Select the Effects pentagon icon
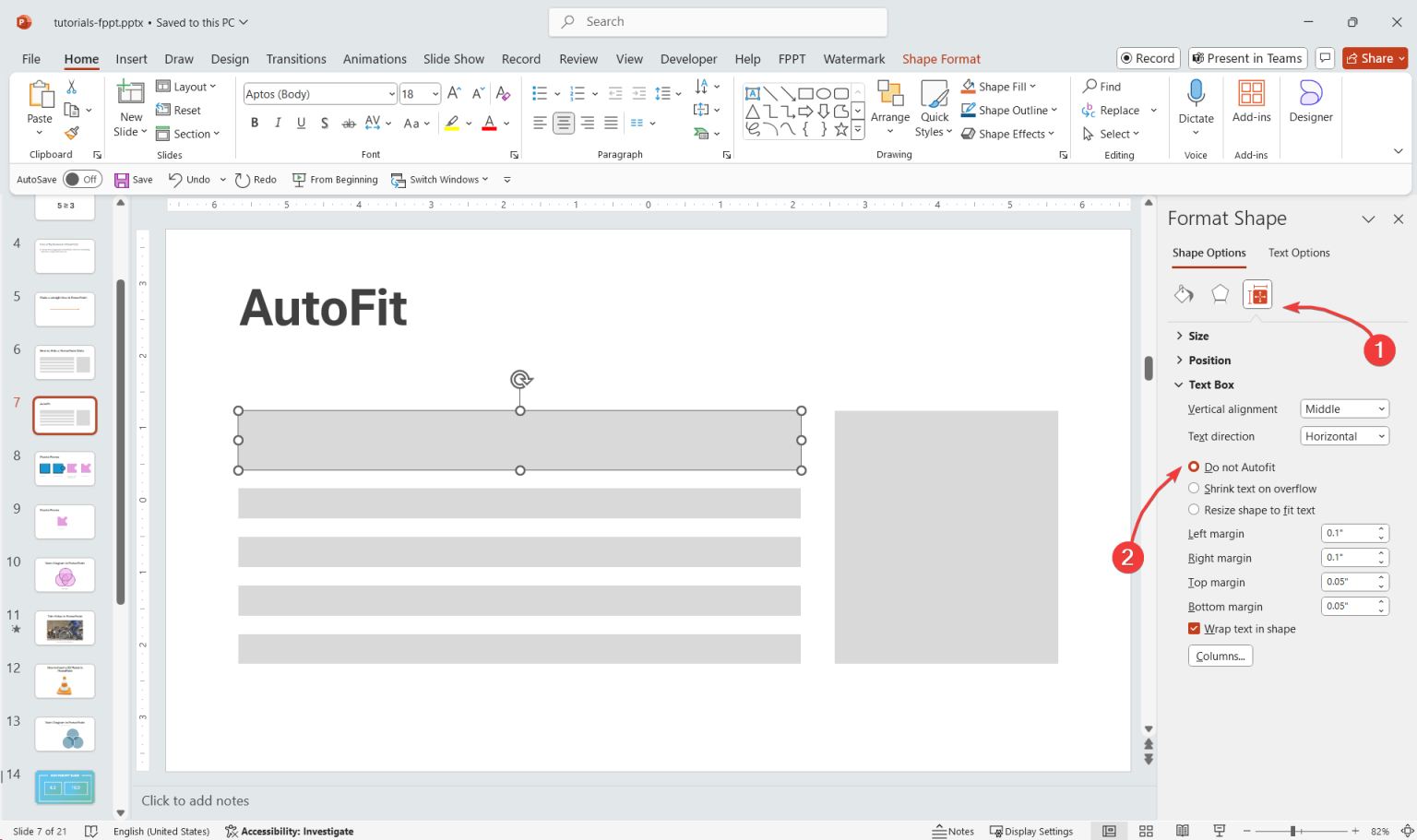Viewport: 1417px width, 840px height. point(1220,294)
